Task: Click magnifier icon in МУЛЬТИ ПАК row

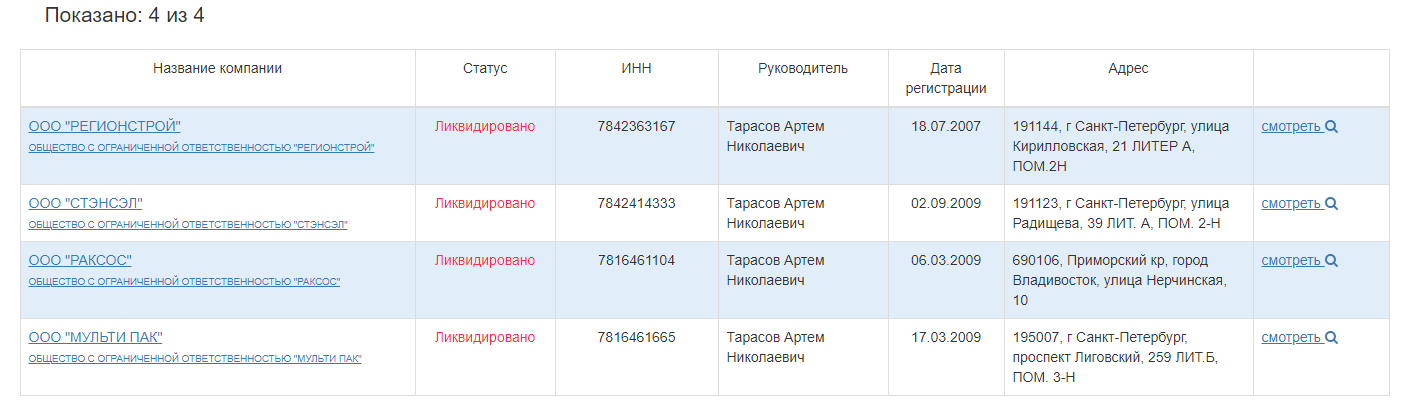Action: click(1331, 338)
